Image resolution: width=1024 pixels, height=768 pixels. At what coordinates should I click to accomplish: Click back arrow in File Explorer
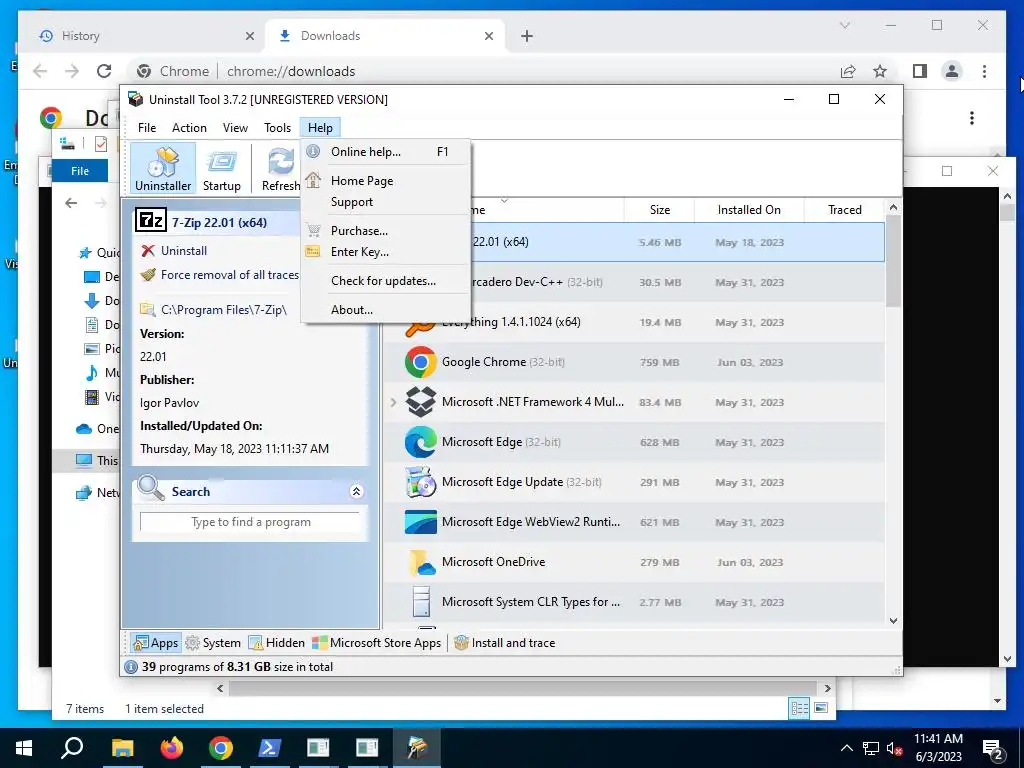71,203
